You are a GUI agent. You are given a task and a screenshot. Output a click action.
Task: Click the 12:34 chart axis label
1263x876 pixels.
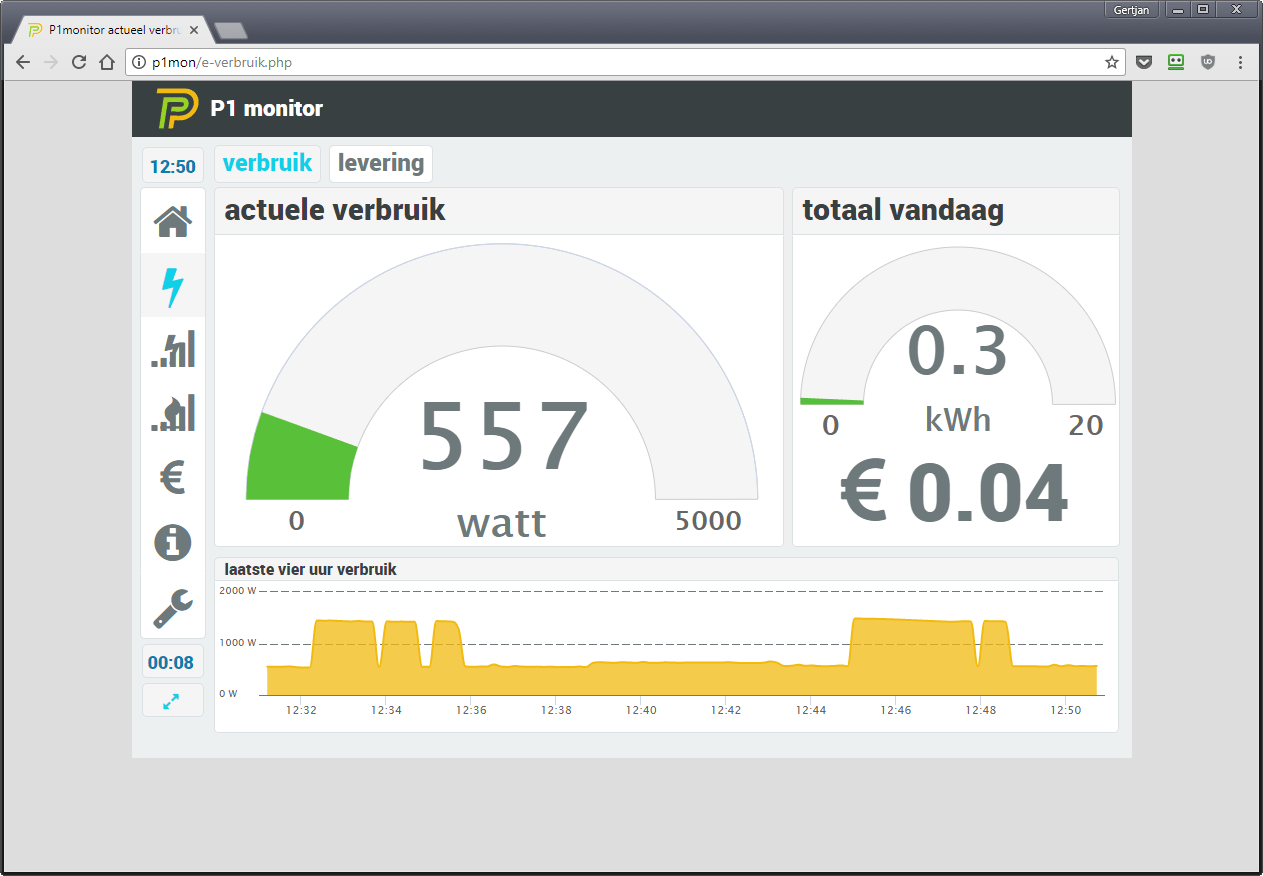coord(386,710)
